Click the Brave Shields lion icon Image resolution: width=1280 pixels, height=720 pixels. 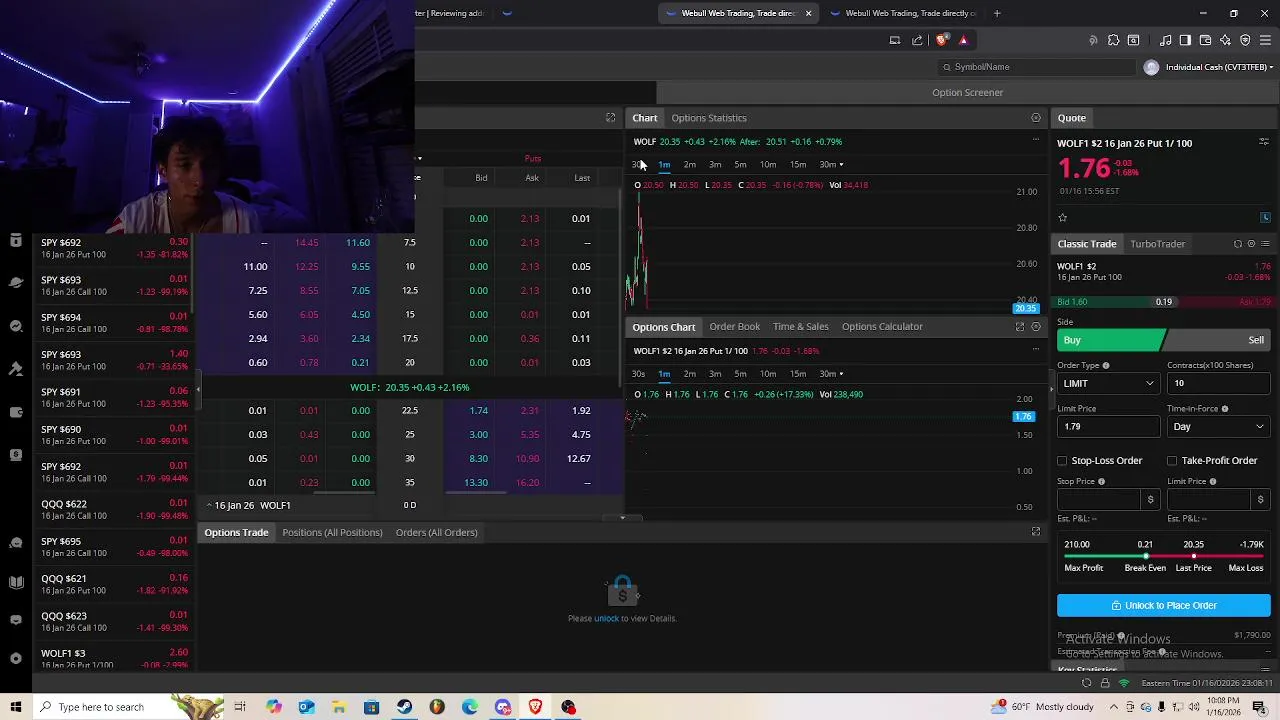(x=942, y=40)
